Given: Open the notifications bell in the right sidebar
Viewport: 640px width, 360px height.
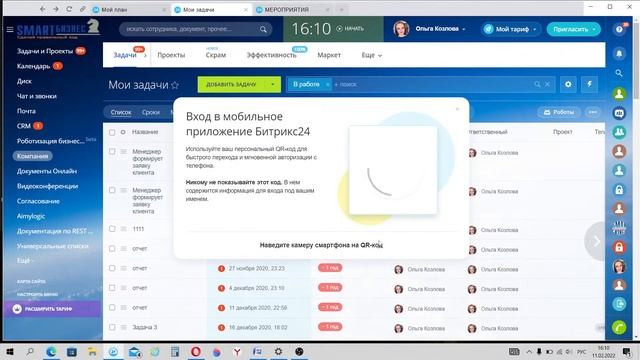Looking at the screenshot, I should point(619,53).
